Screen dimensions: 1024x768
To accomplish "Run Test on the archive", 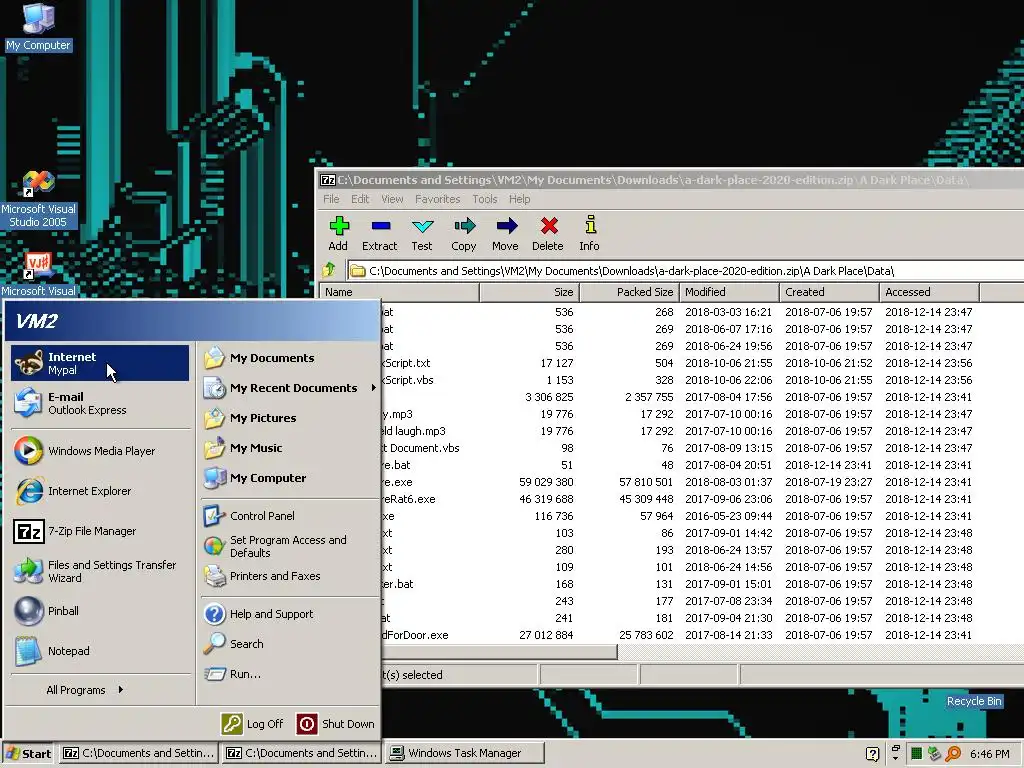I will (422, 233).
